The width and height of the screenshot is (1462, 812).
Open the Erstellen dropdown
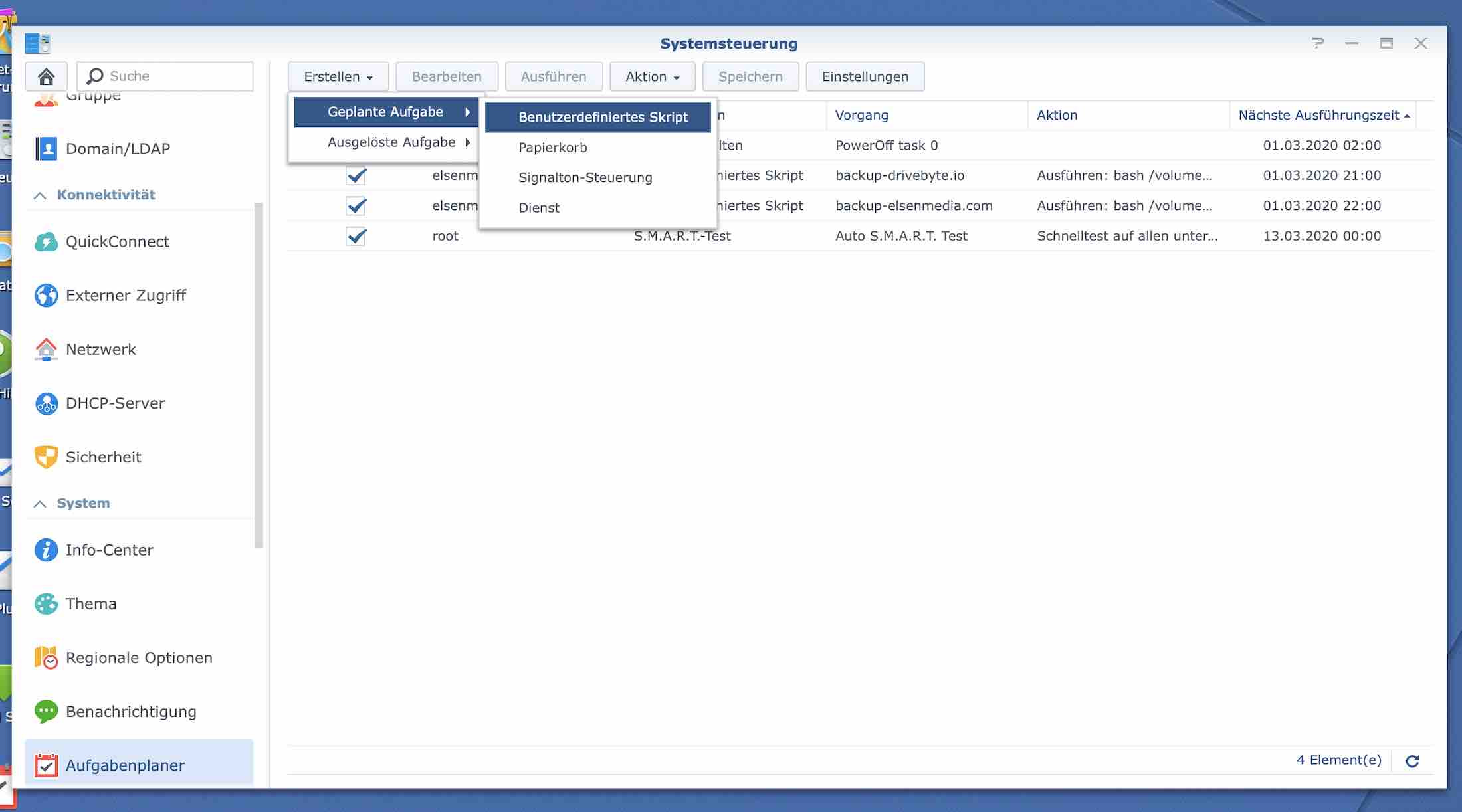338,77
